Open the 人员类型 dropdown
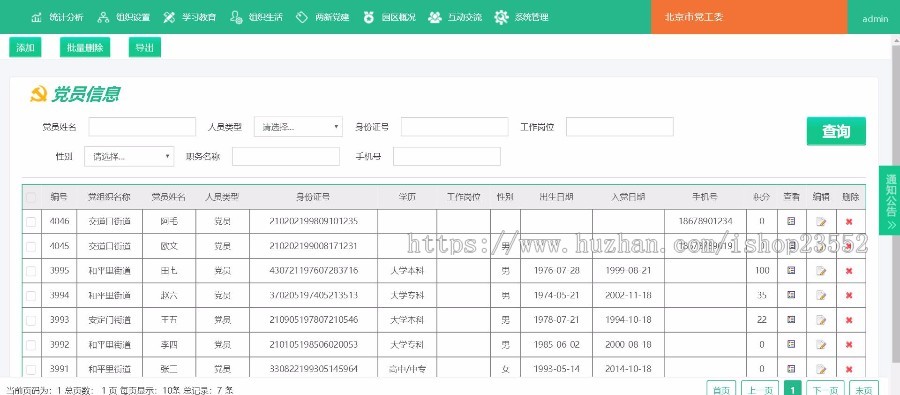This screenshot has height=395, width=900. tap(298, 127)
